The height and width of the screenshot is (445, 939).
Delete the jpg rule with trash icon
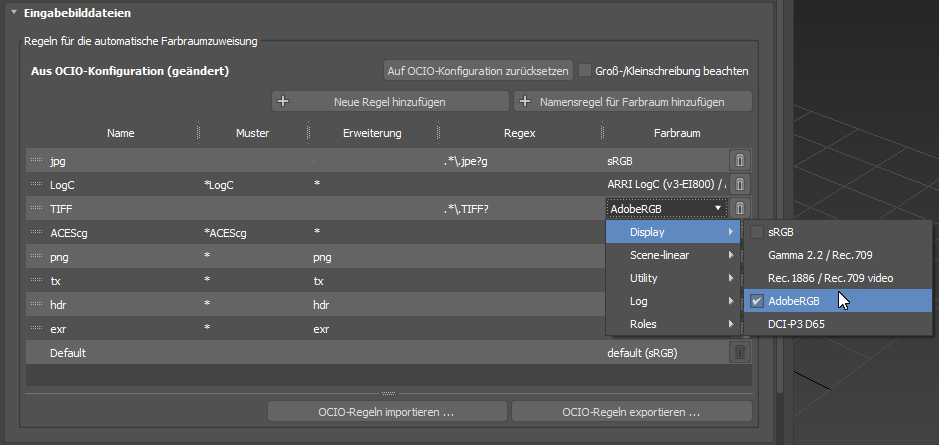click(739, 160)
